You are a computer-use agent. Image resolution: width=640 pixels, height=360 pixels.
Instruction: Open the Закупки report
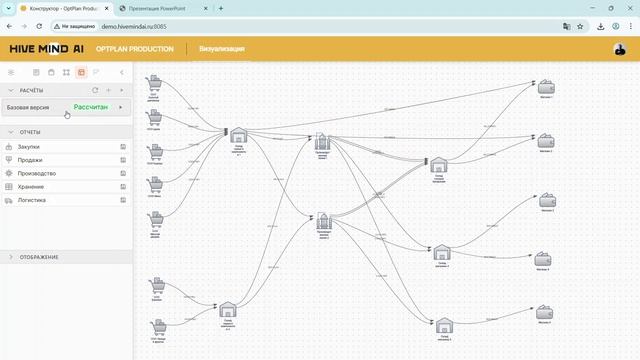coord(66,147)
